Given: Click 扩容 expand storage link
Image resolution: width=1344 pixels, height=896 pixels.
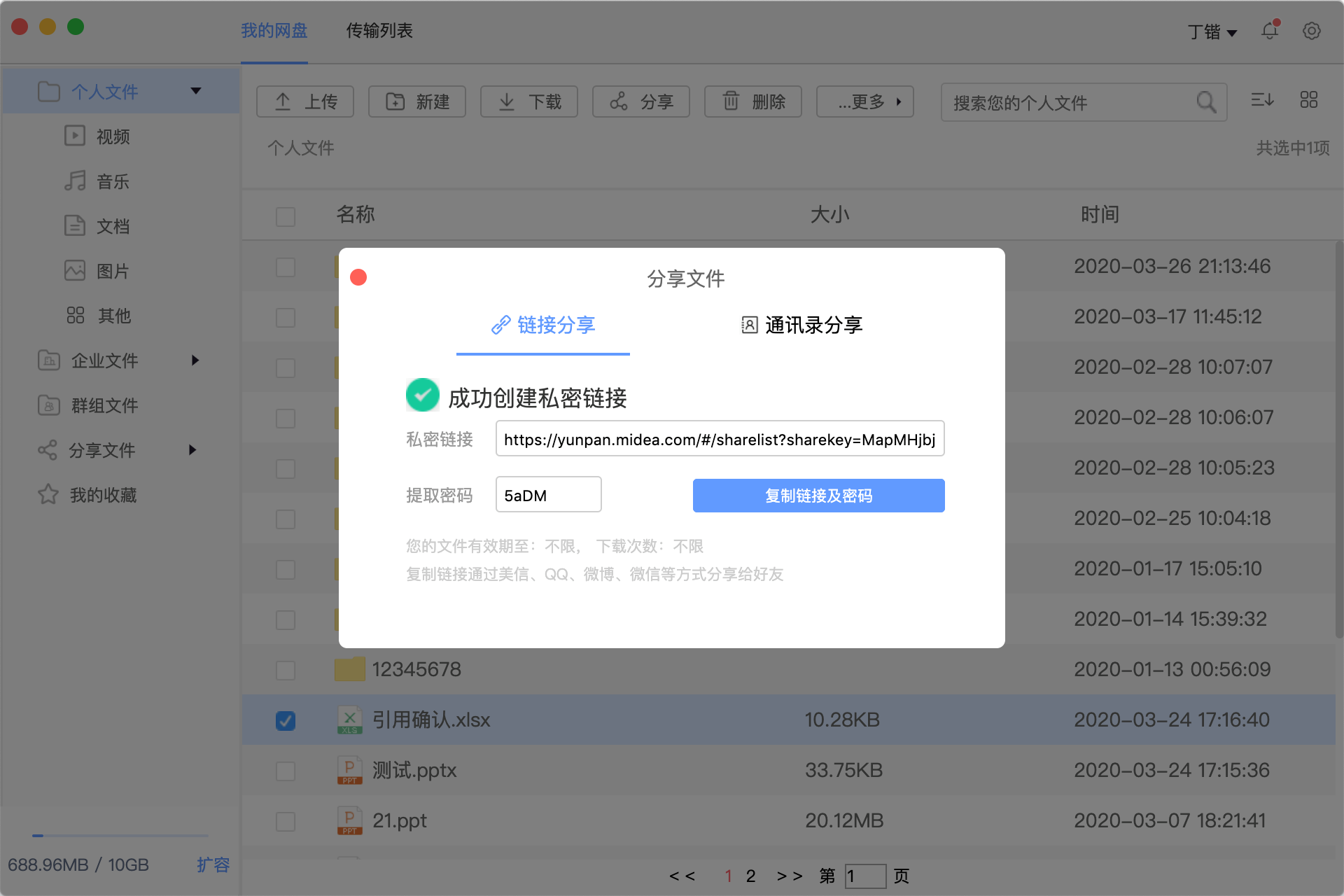Looking at the screenshot, I should pyautogui.click(x=213, y=864).
